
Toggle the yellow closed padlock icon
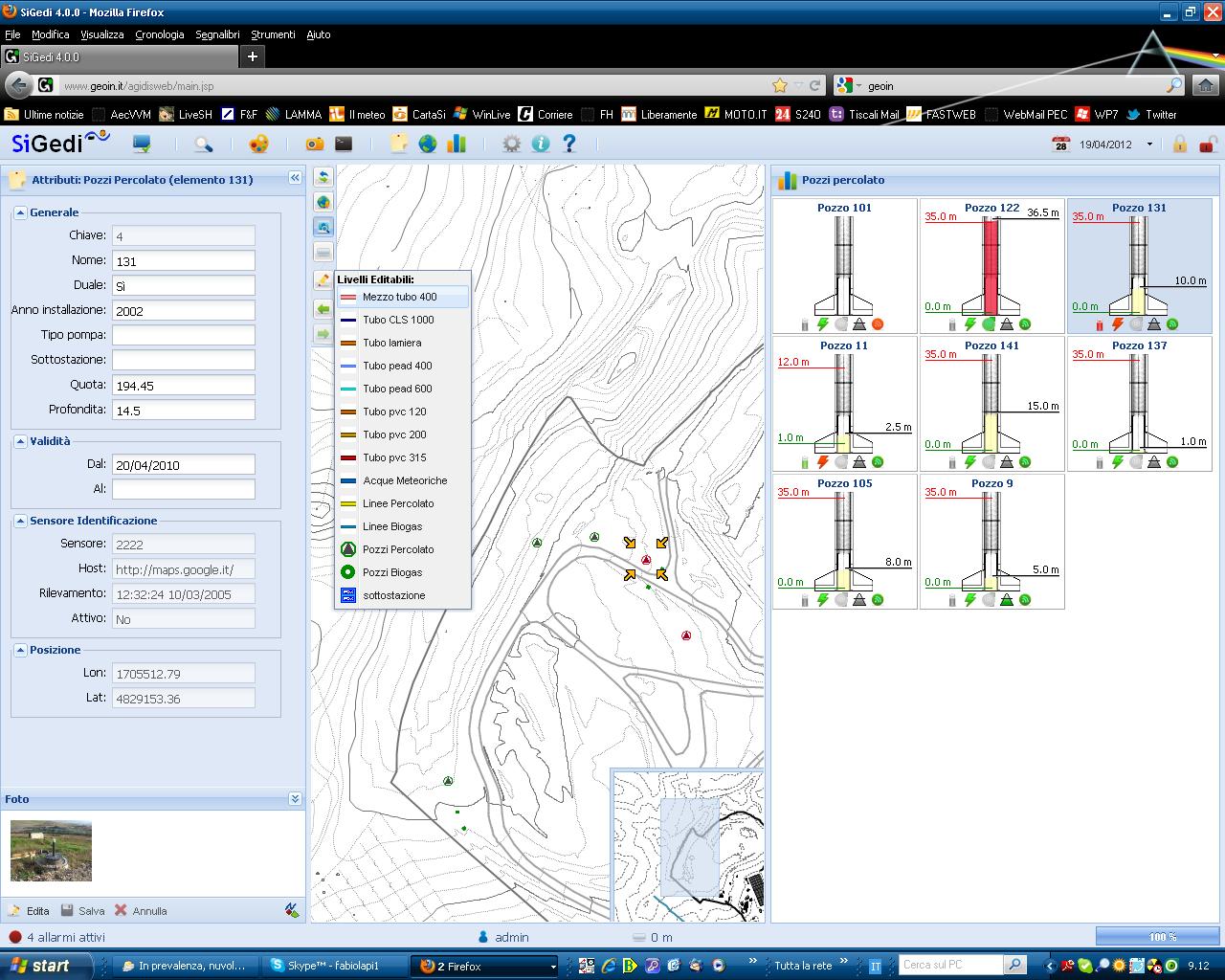point(1180,145)
